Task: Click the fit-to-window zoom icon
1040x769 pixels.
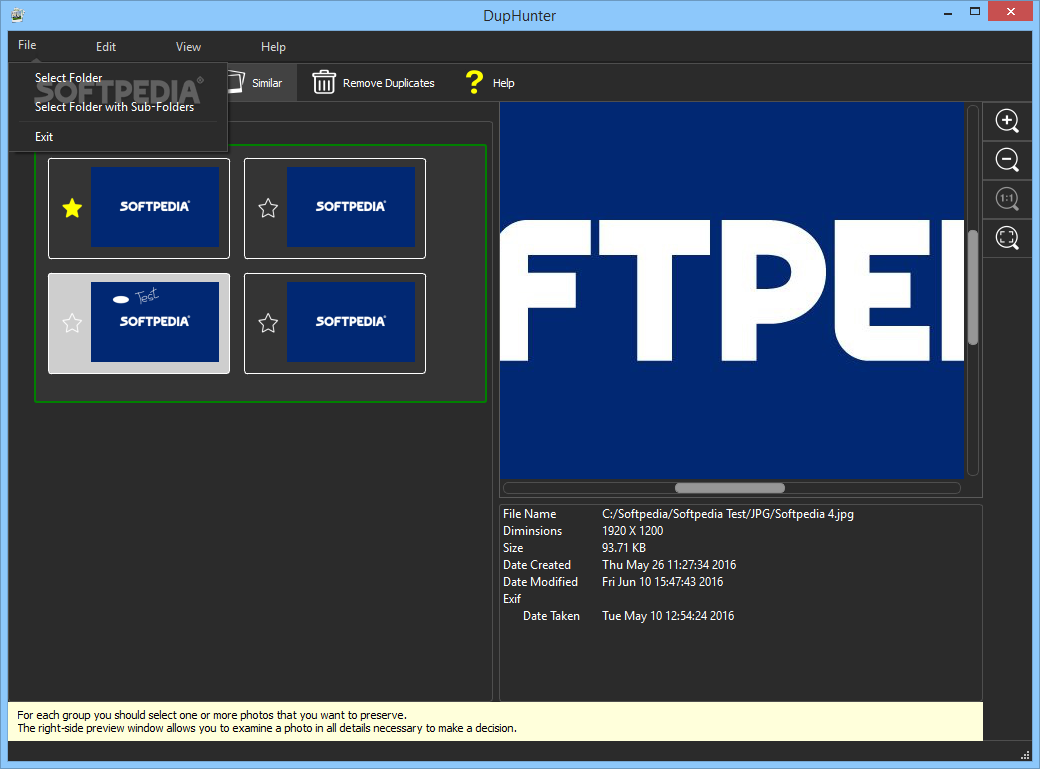Action: coord(1007,238)
